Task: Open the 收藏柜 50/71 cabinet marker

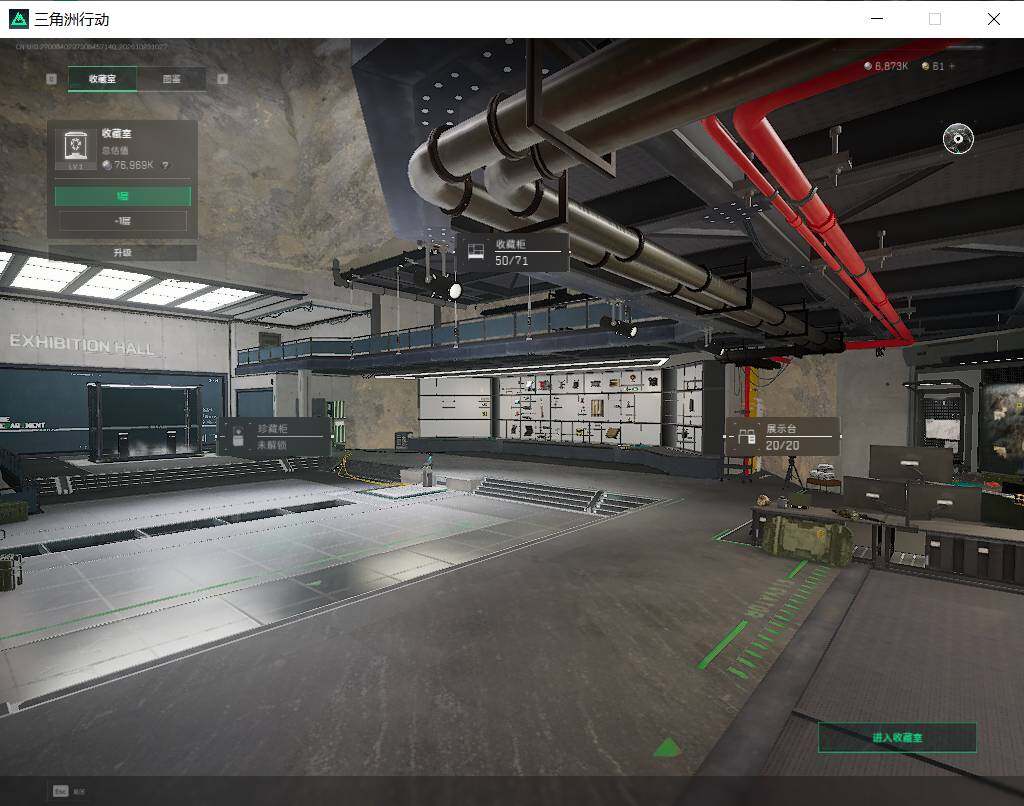Action: [x=512, y=252]
